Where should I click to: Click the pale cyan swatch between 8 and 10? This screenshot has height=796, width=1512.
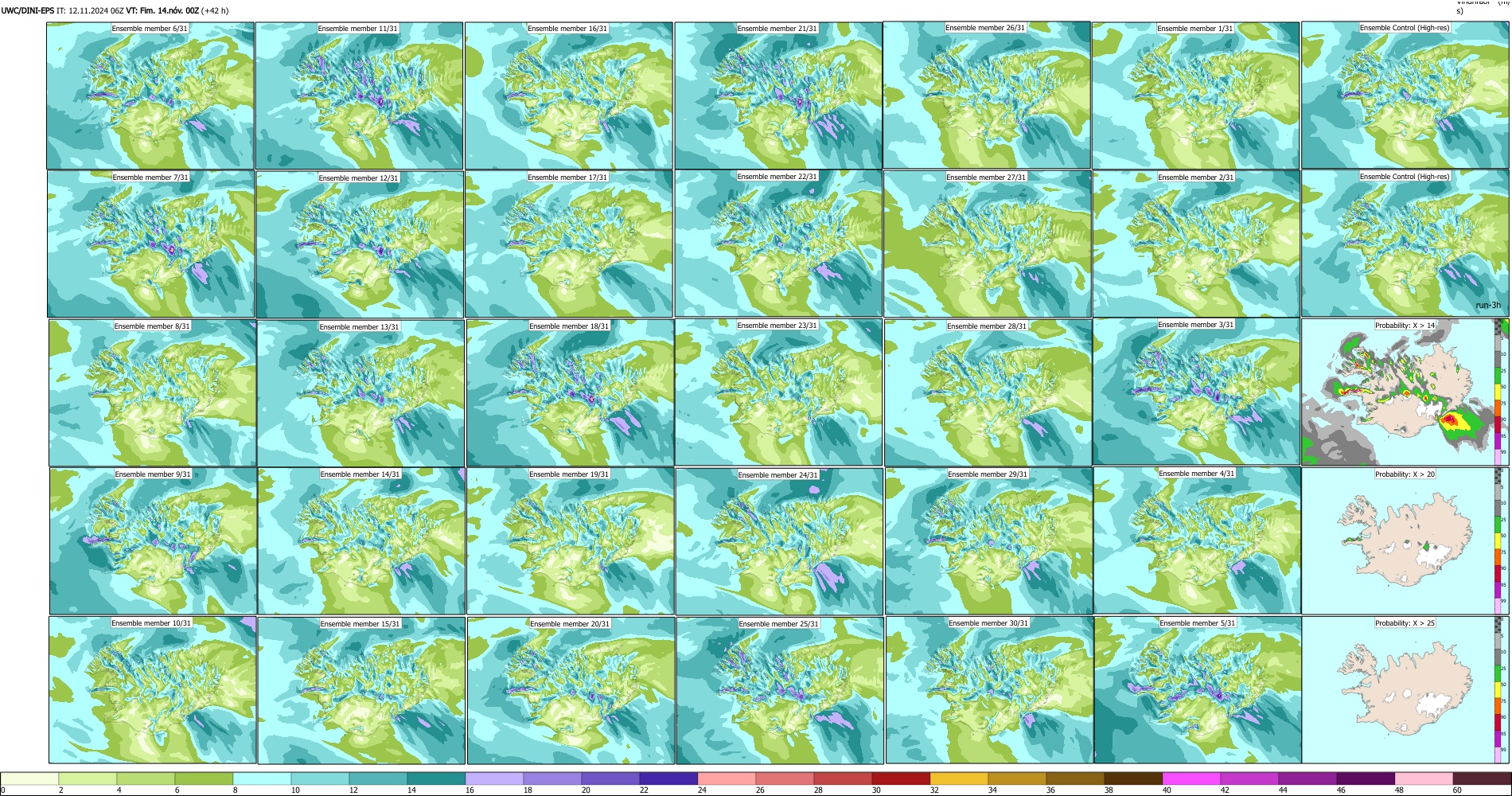[262, 778]
